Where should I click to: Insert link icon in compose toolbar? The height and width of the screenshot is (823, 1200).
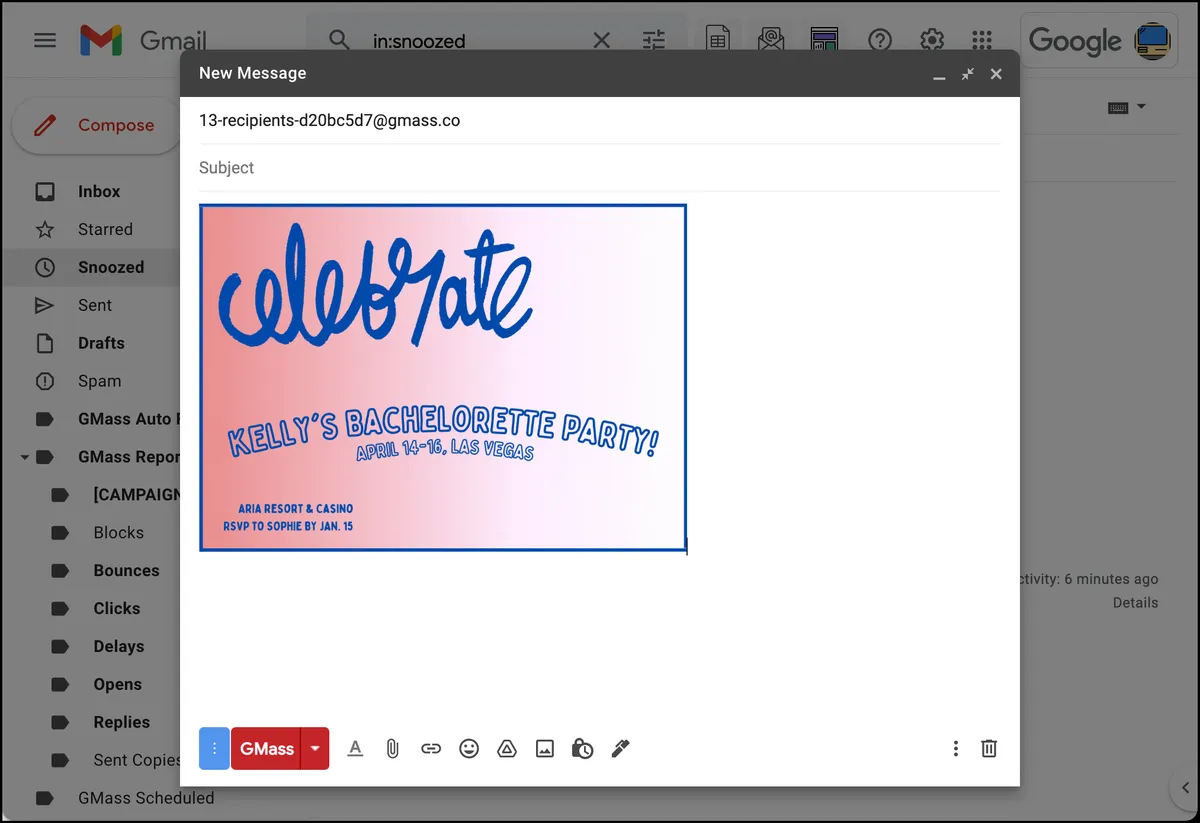pos(431,748)
